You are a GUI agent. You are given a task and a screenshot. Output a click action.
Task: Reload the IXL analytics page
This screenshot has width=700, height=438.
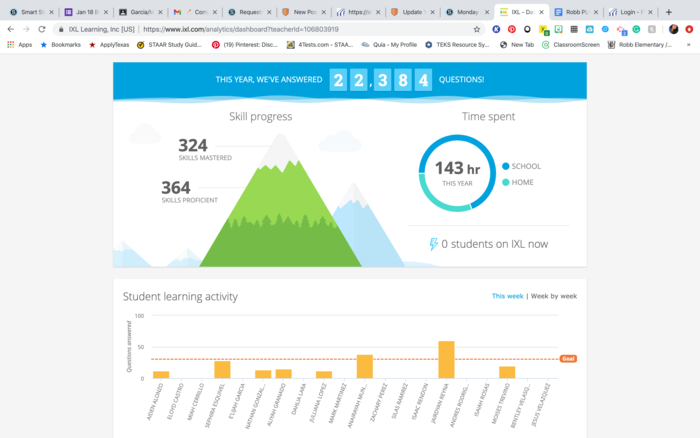point(39,29)
